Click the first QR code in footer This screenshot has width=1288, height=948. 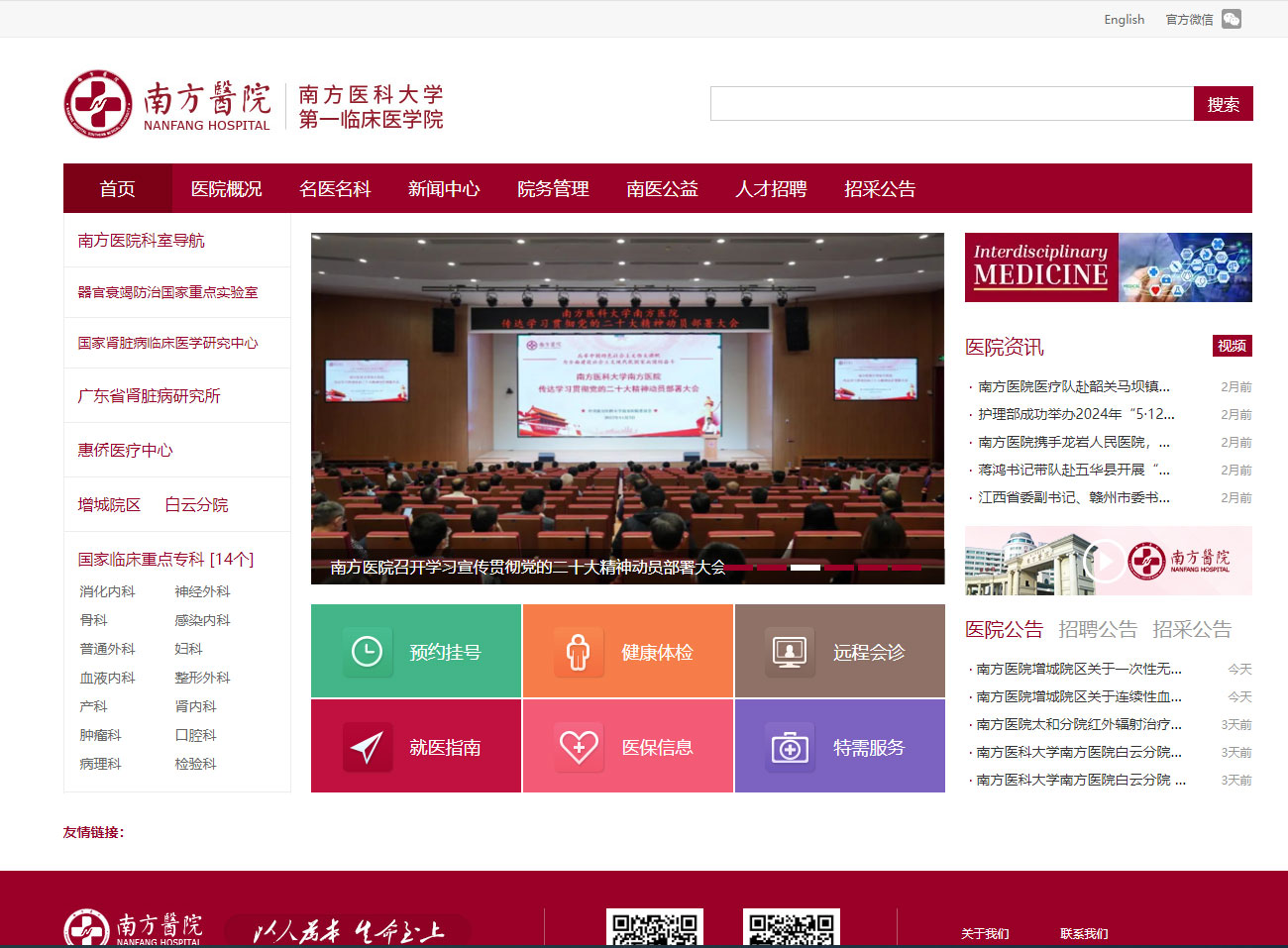(x=655, y=928)
